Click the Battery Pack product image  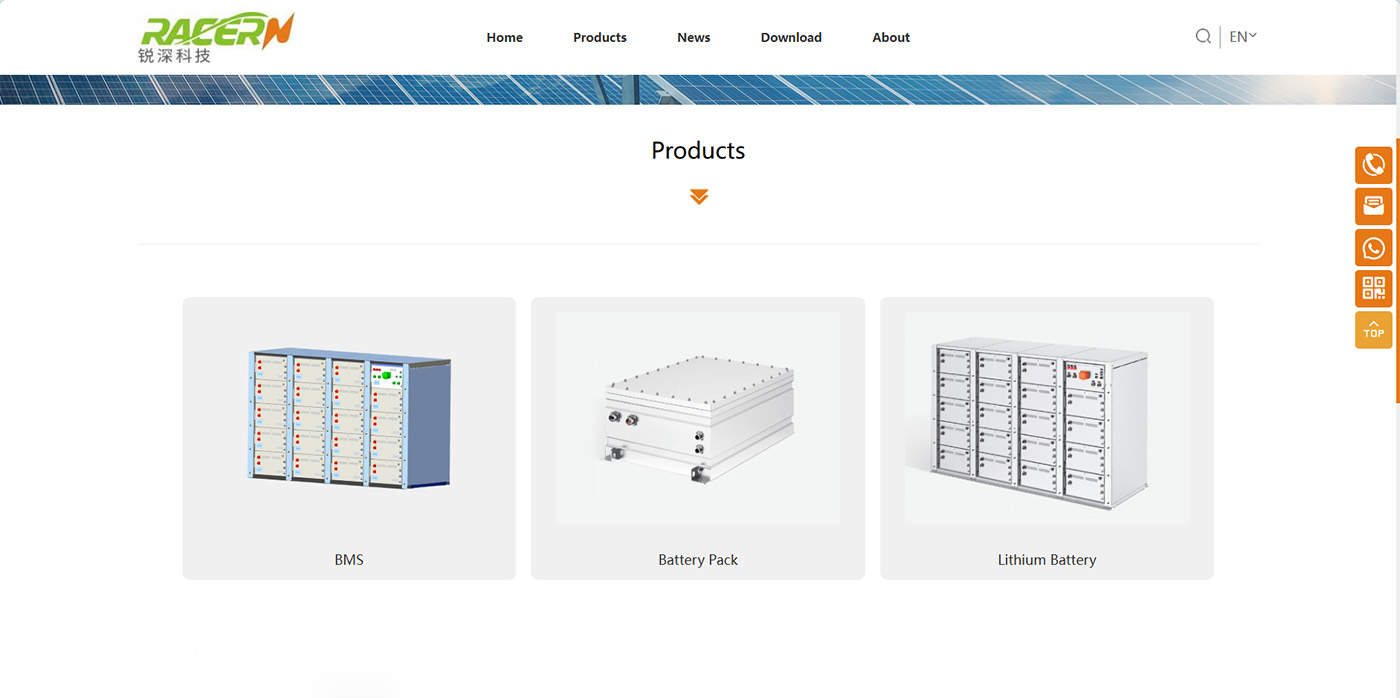[698, 418]
